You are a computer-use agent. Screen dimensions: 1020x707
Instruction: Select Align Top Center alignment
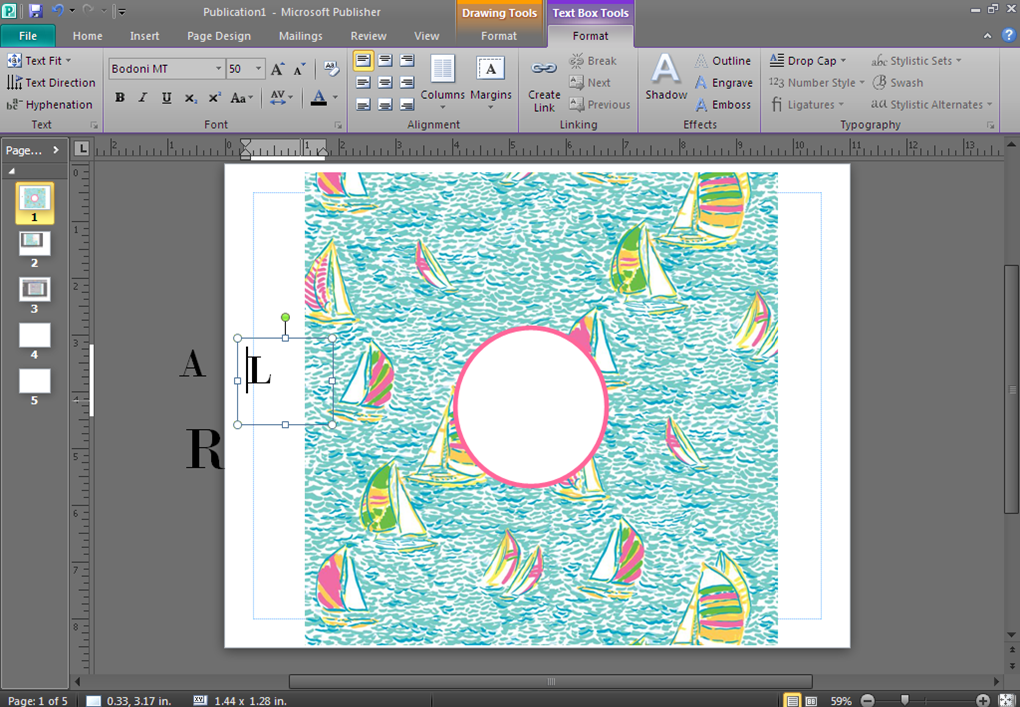(385, 61)
